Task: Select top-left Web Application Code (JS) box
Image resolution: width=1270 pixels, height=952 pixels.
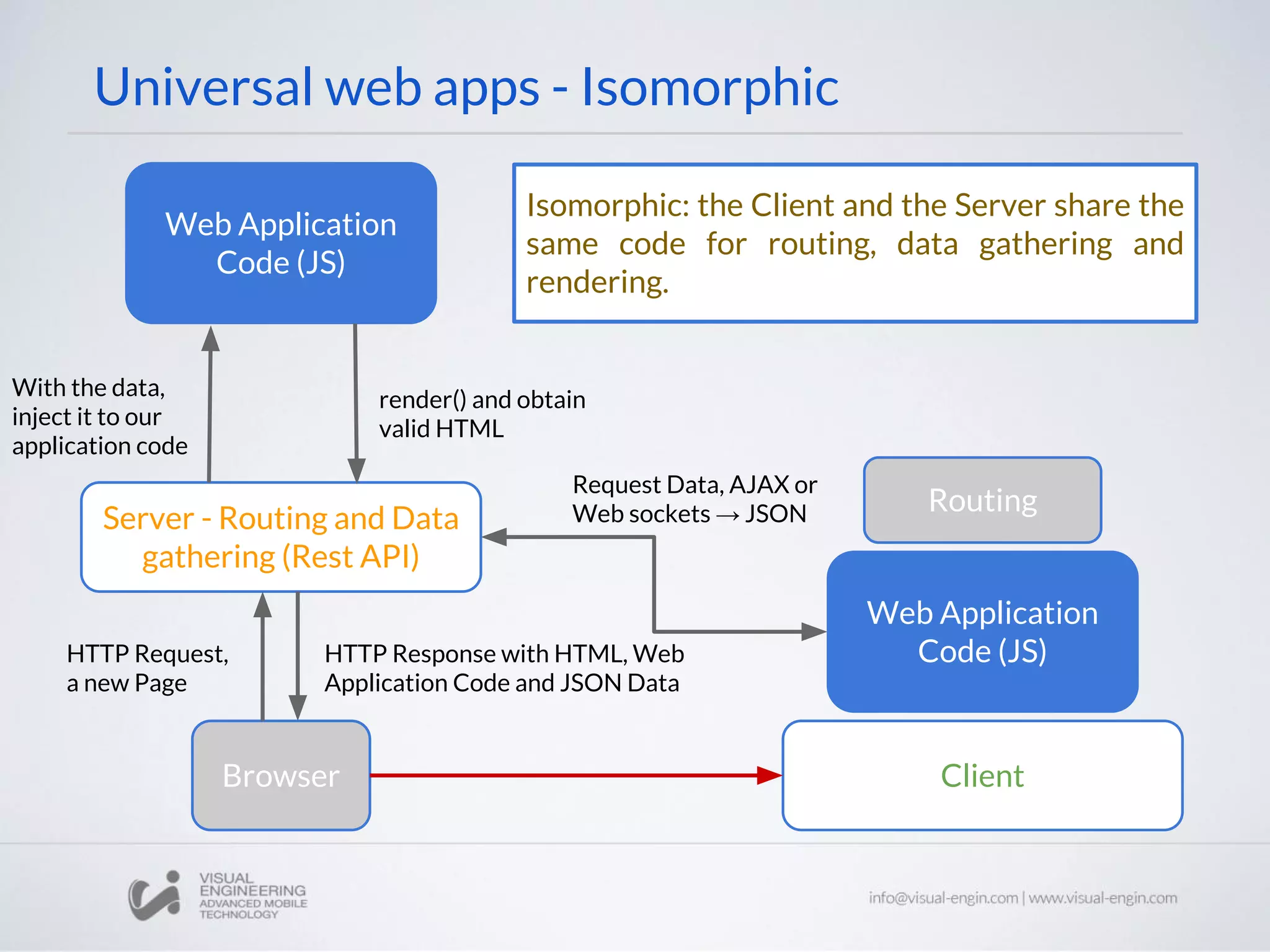Action: 281,243
